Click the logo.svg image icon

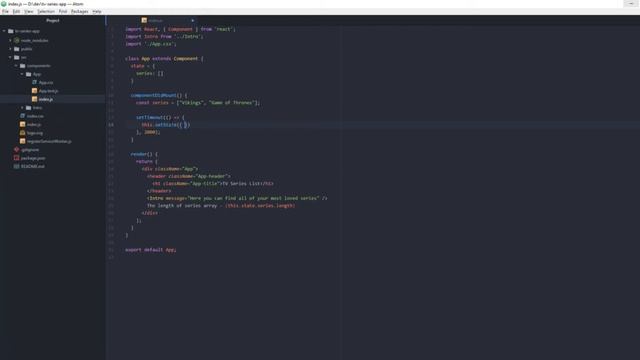(22, 133)
